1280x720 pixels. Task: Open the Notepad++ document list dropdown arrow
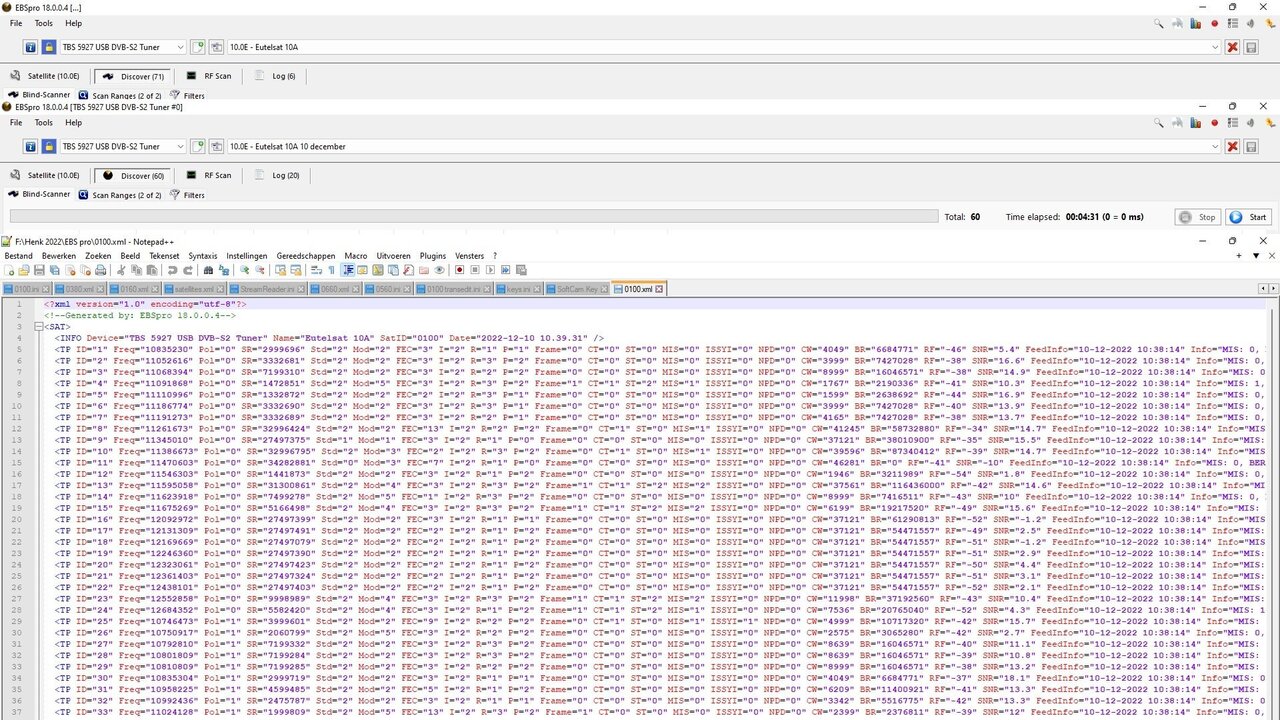coord(1256,256)
